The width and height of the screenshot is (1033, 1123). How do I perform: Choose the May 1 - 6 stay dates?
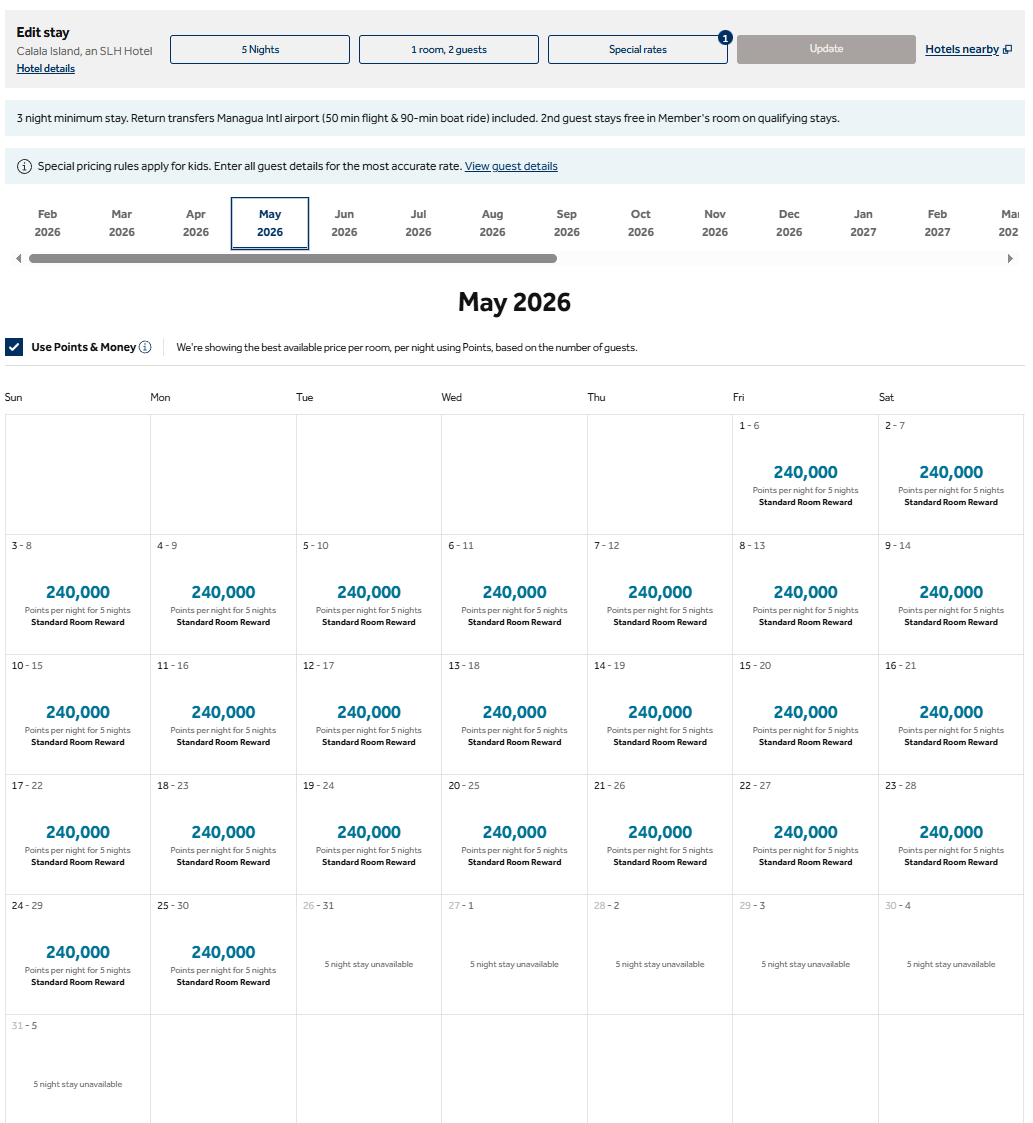tap(805, 474)
